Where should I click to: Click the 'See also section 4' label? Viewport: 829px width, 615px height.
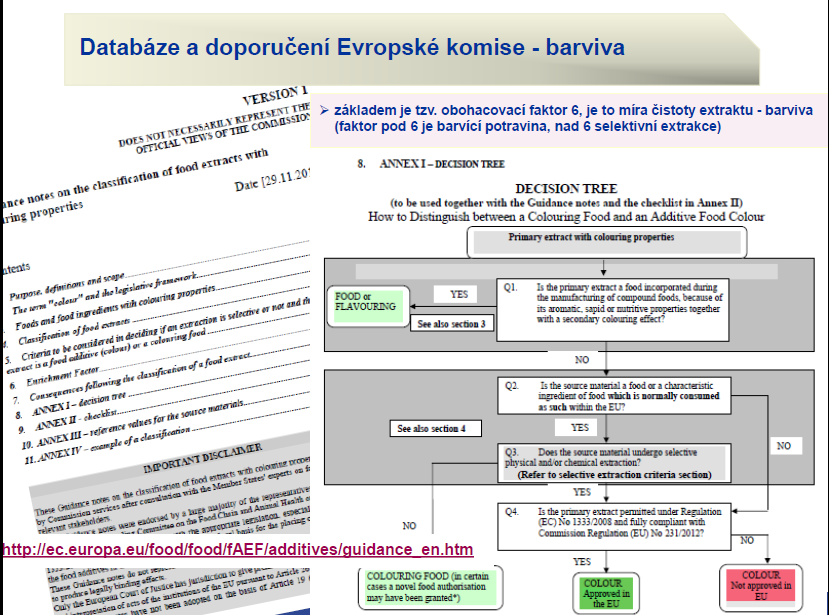point(436,428)
